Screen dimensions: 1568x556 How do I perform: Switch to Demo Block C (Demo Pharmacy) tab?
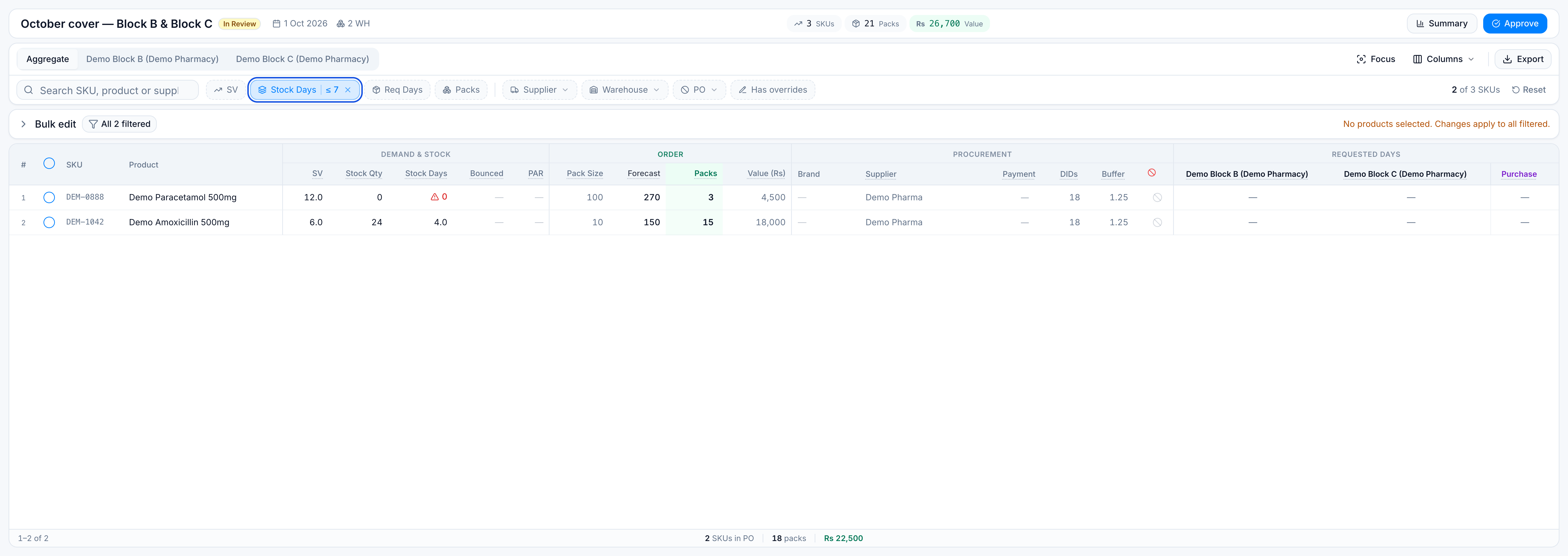(302, 59)
